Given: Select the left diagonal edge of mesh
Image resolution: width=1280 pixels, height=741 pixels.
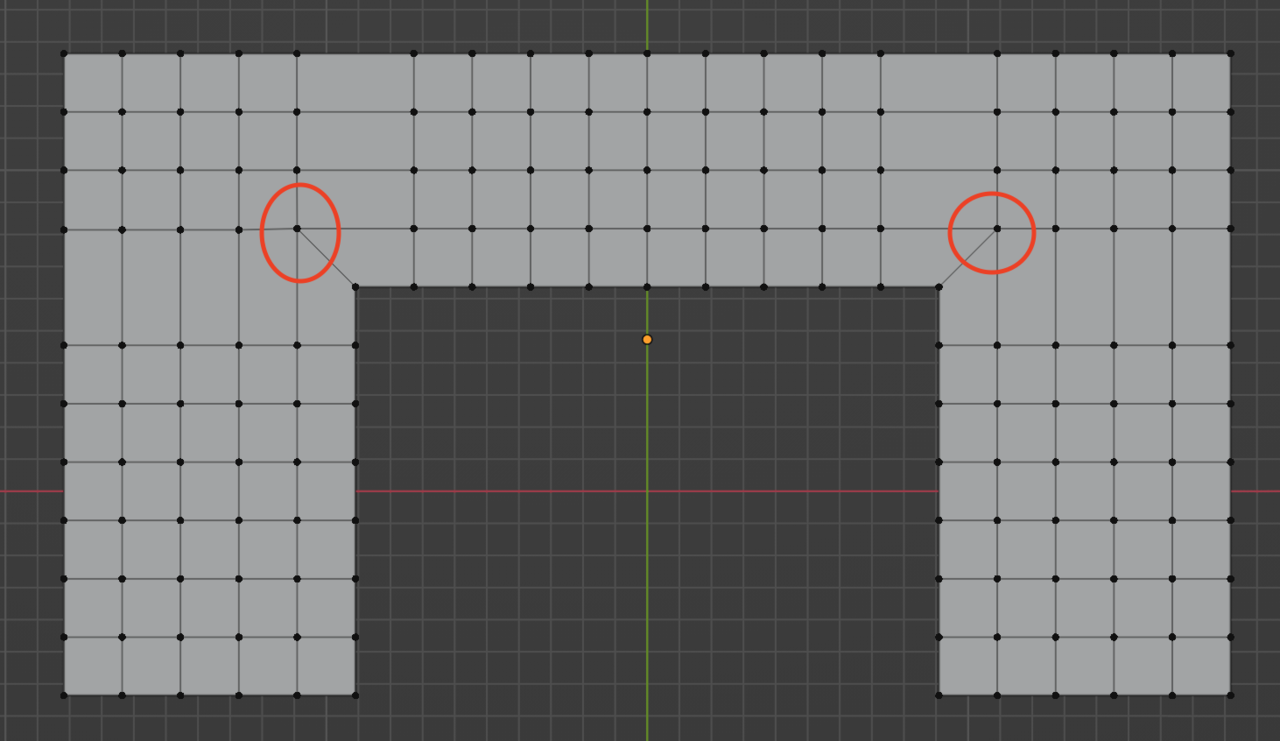Looking at the screenshot, I should pos(326,258).
